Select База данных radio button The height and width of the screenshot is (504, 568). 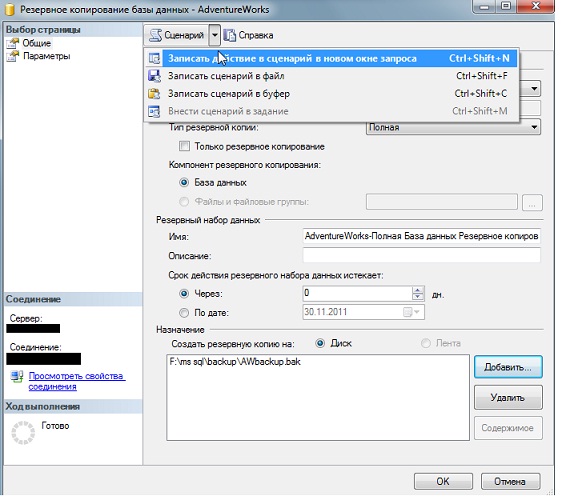tap(184, 182)
